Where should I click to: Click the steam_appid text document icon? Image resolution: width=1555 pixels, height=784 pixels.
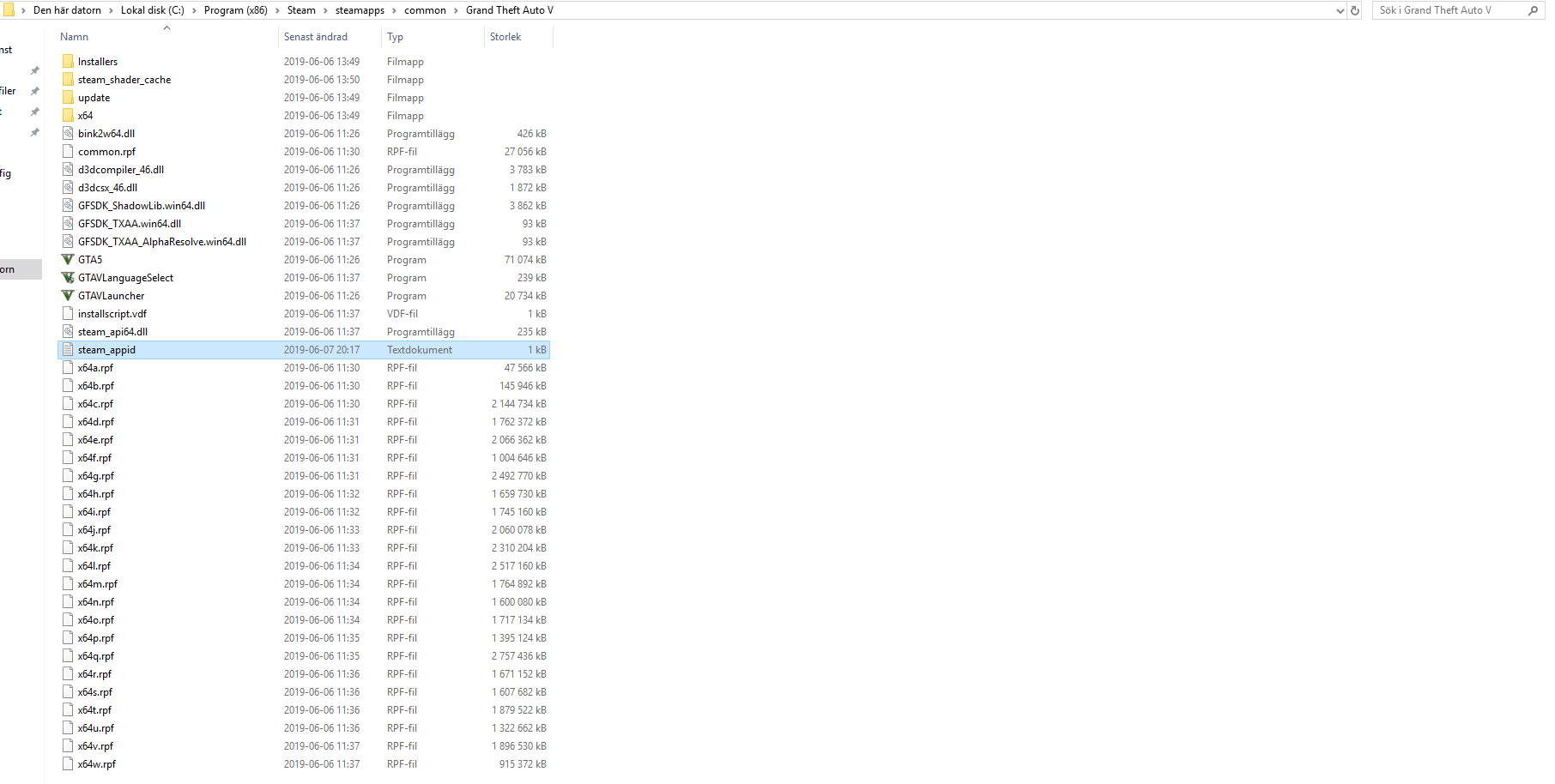(68, 350)
